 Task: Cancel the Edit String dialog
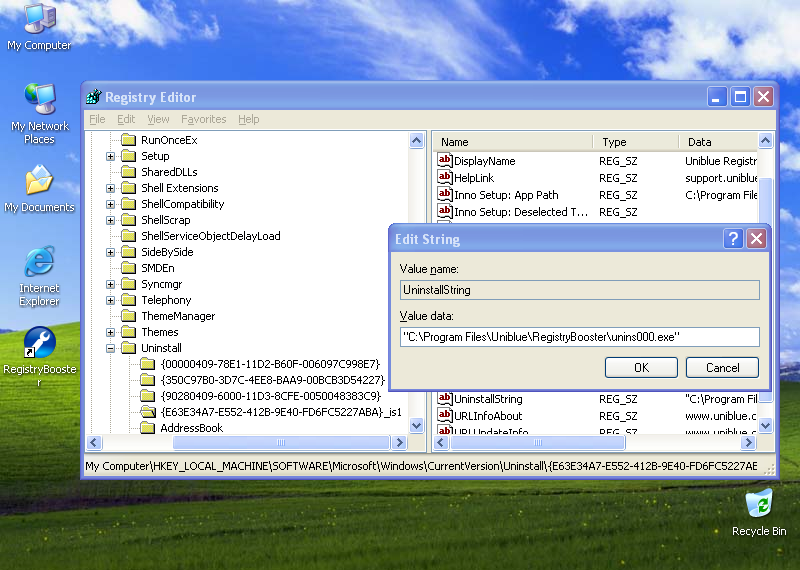coord(722,367)
